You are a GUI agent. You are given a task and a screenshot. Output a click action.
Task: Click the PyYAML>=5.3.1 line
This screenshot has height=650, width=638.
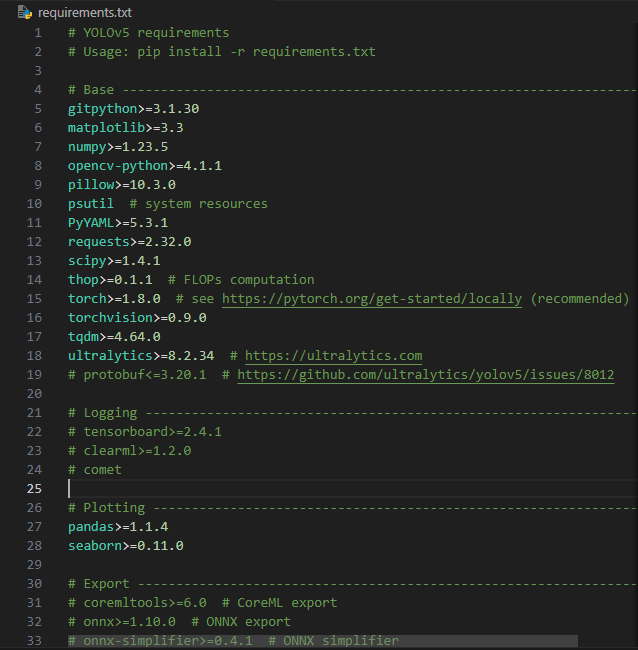[x=118, y=223]
